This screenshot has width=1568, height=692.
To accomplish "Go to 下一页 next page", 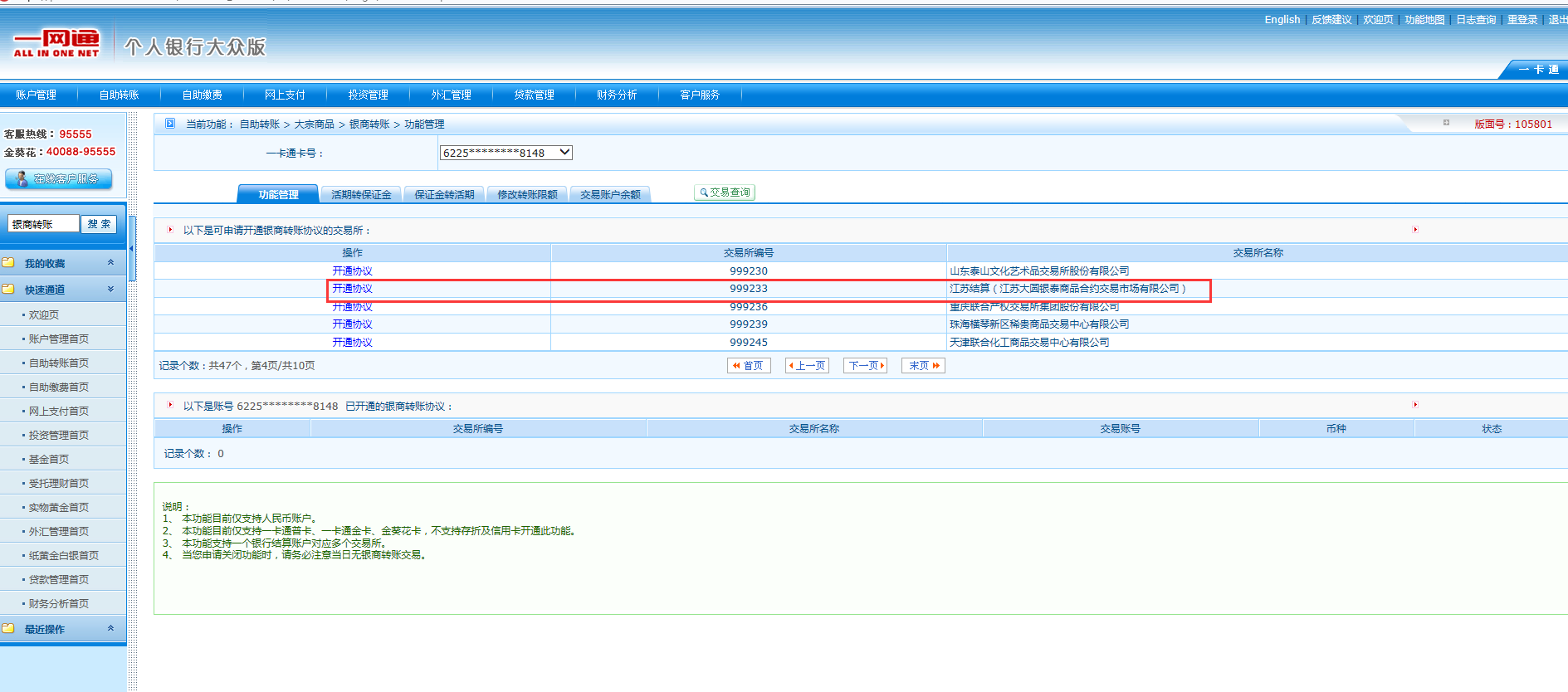I will tap(865, 365).
